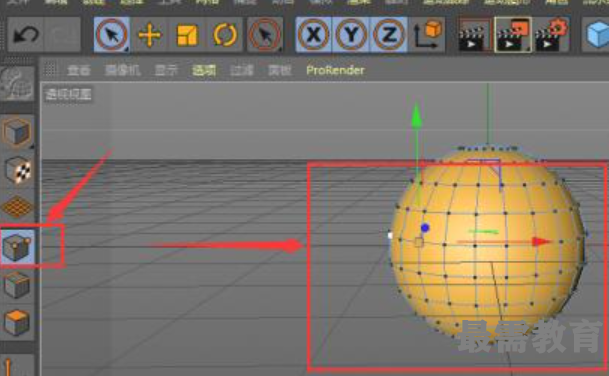Add a Cube primitive object
This screenshot has height=376, width=609.
596,35
